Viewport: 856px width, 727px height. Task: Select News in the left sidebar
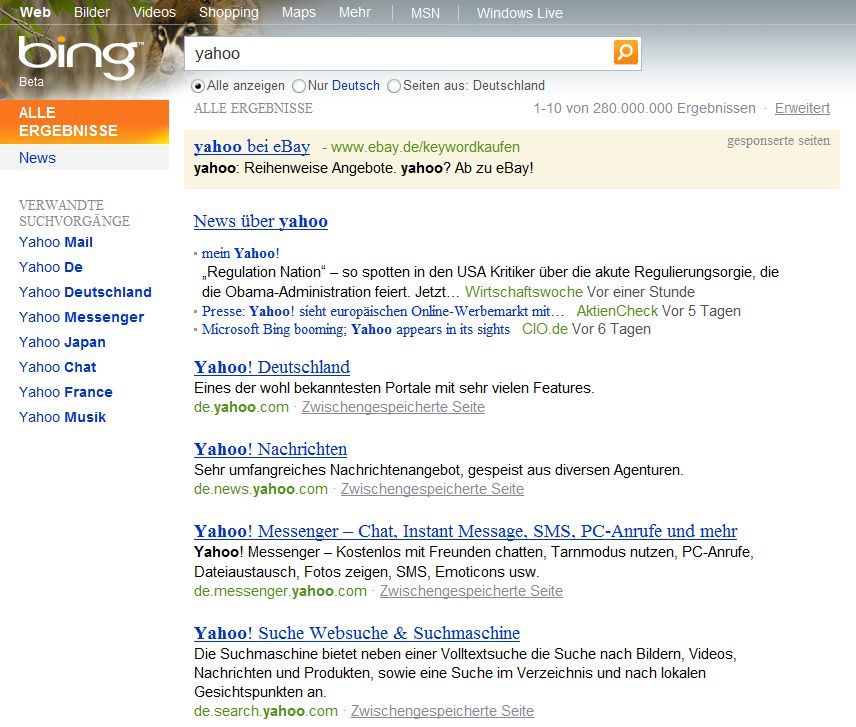[x=37, y=158]
